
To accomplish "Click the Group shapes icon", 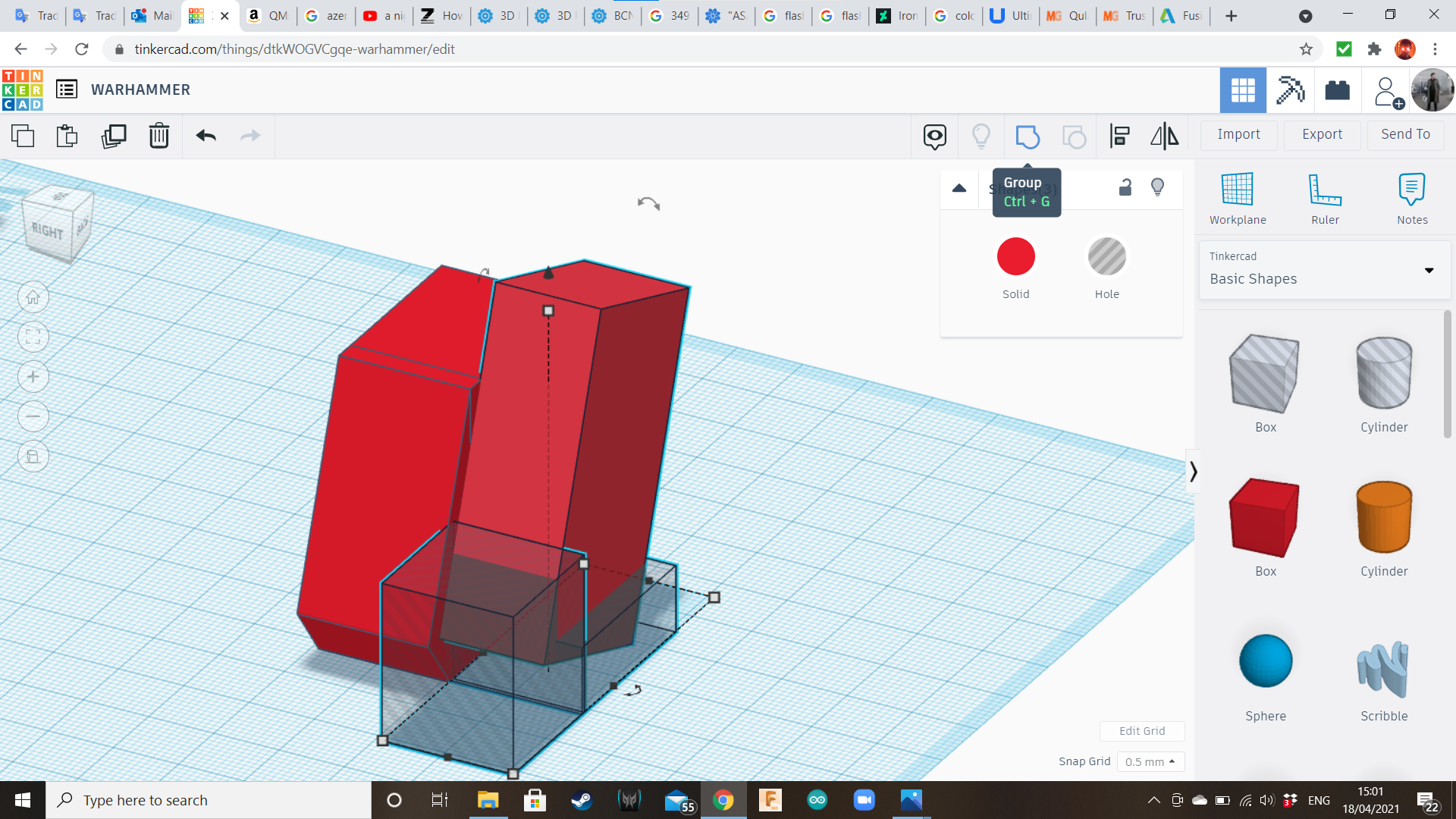I will coord(1028,136).
